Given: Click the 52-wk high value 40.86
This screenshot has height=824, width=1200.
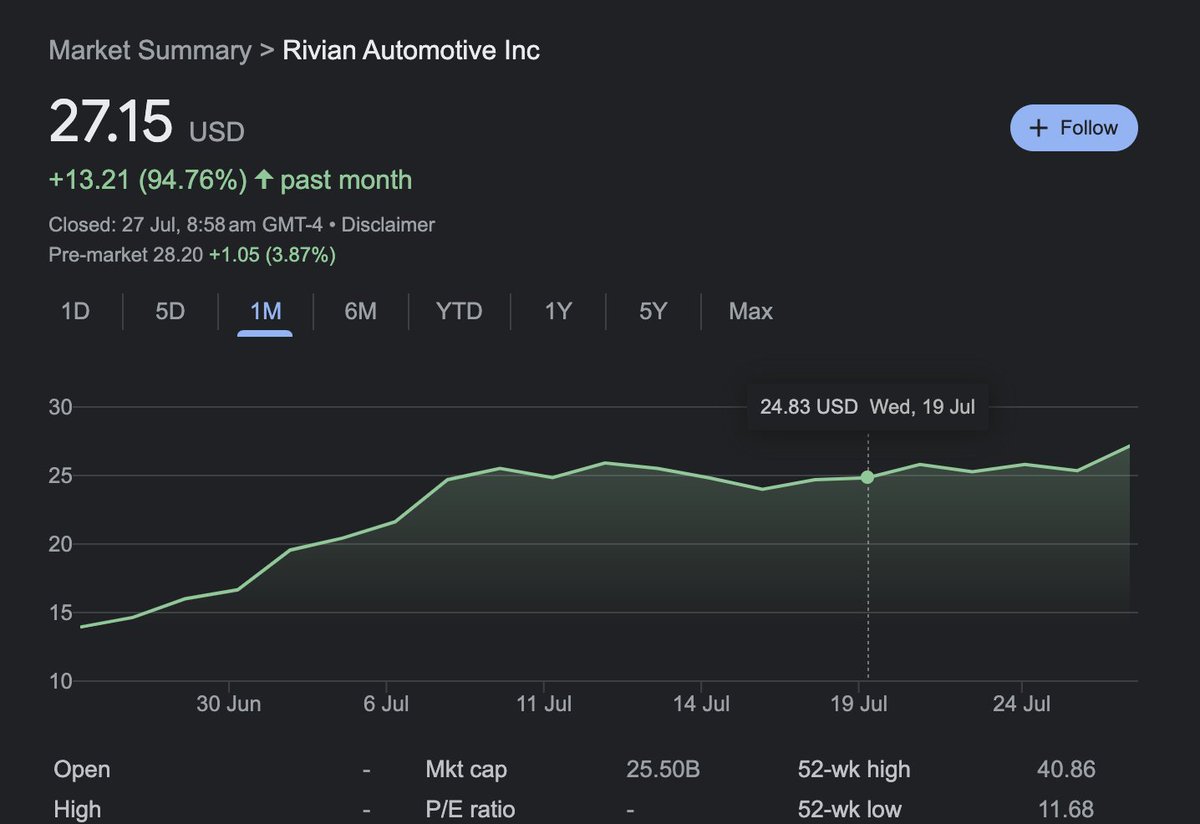Looking at the screenshot, I should click(x=1066, y=770).
